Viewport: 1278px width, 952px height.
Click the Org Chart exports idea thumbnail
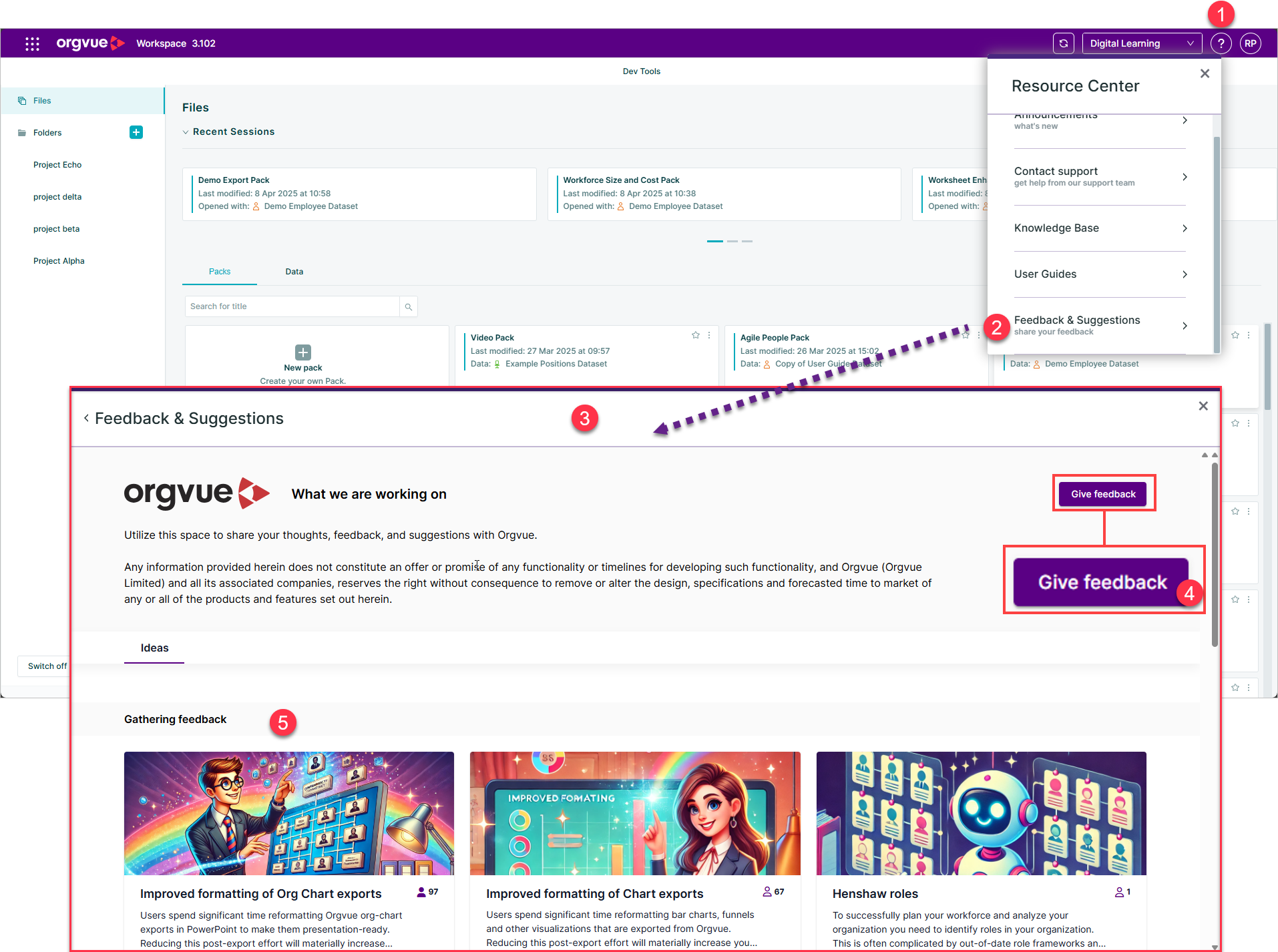point(289,813)
